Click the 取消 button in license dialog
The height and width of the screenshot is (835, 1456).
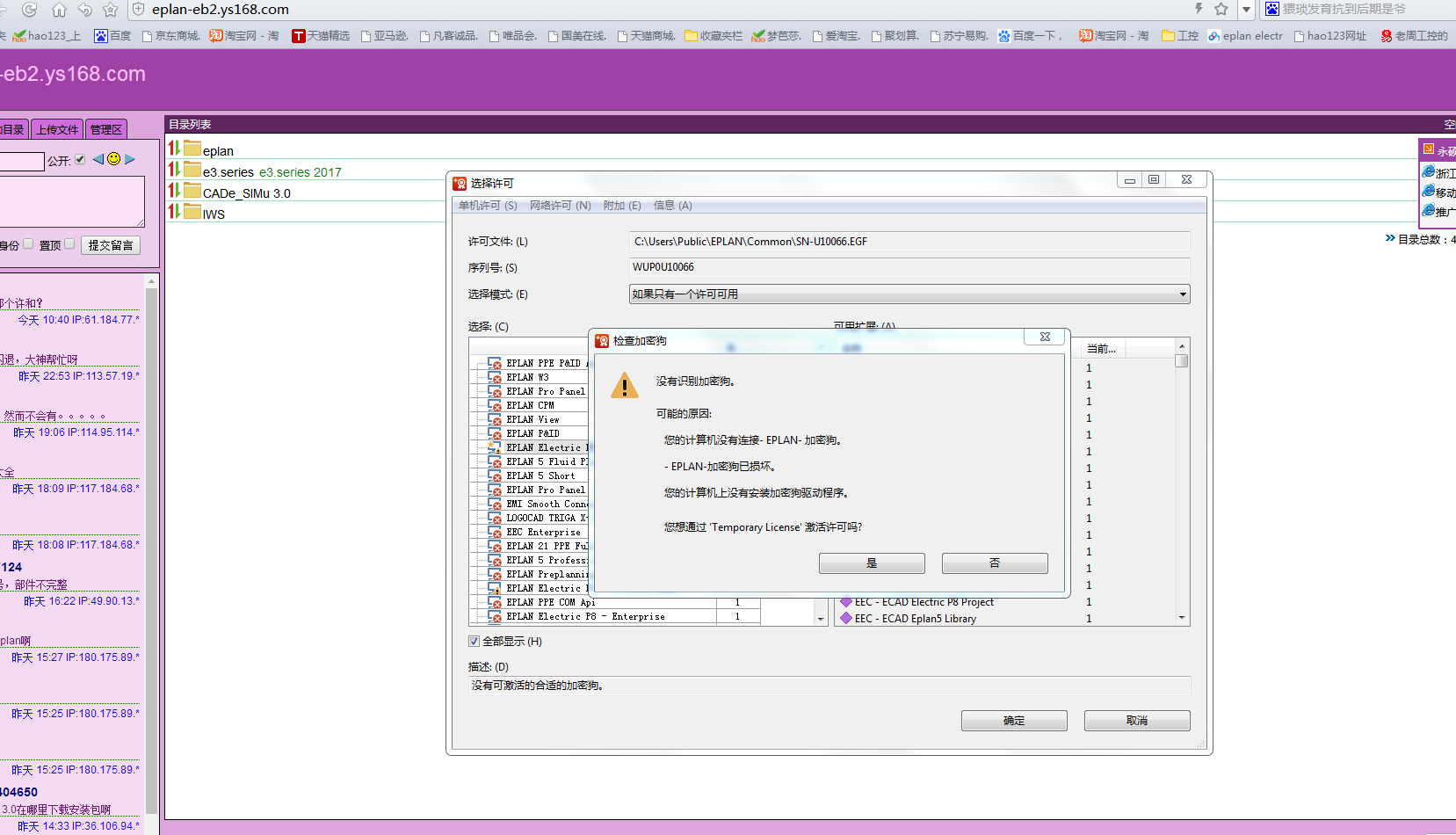tap(1136, 721)
